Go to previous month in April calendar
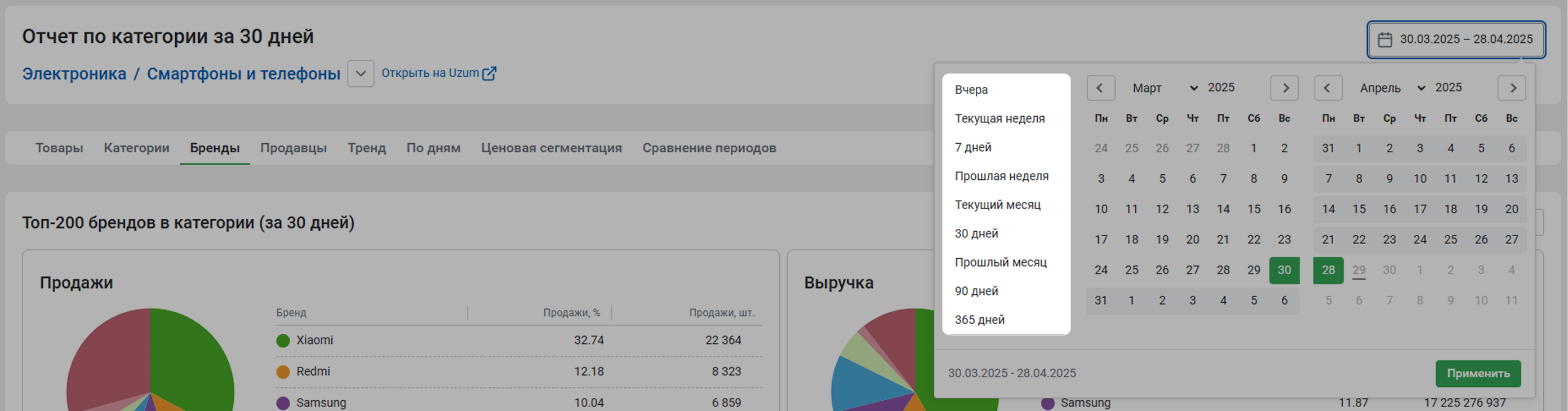Screen dimensions: 1568x411 tap(1327, 88)
